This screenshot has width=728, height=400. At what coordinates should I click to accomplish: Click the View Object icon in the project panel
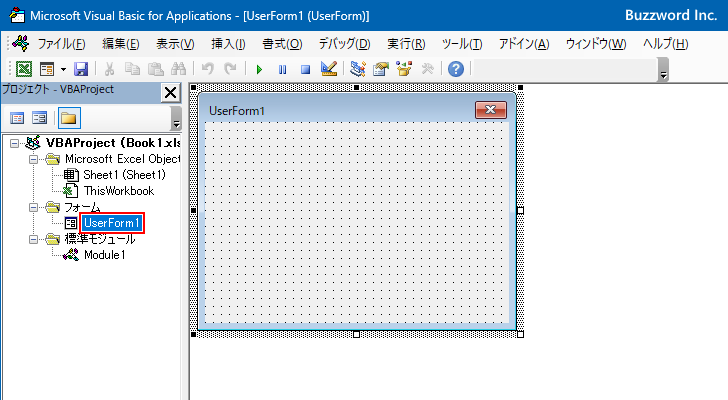[x=39, y=118]
